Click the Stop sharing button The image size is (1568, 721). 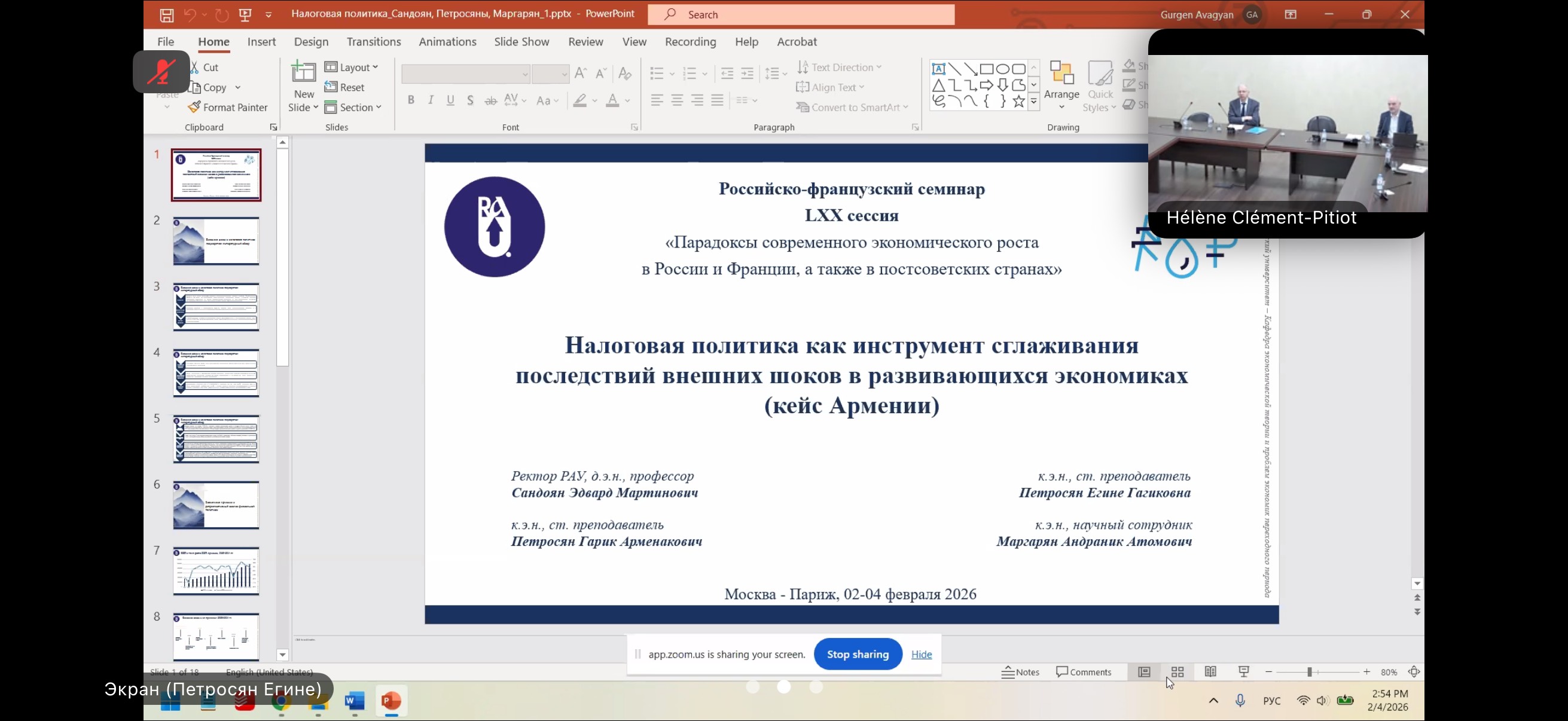point(857,654)
